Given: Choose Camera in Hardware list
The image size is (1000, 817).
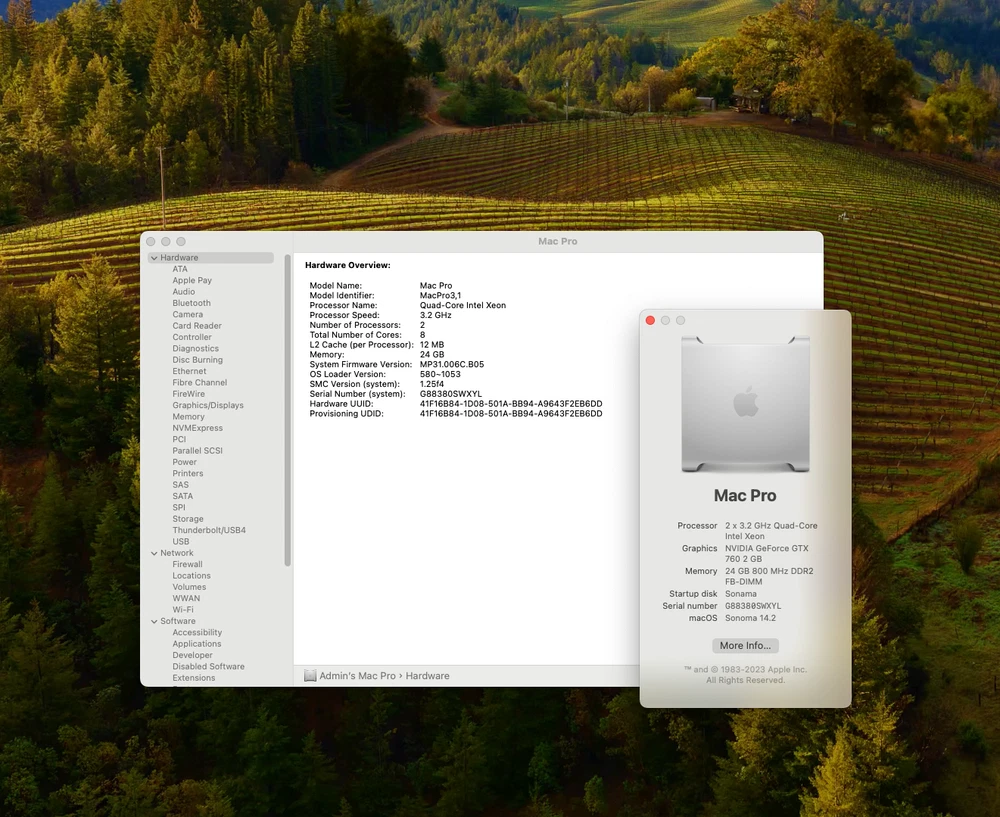Looking at the screenshot, I should click(x=188, y=314).
